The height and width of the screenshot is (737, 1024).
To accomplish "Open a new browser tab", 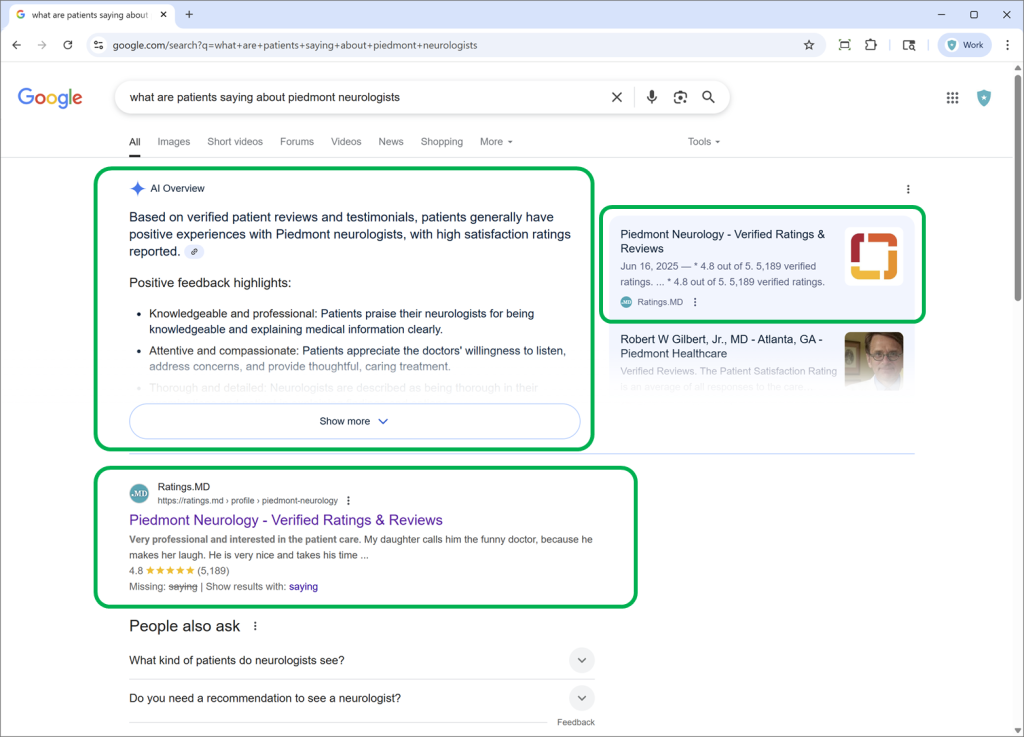I will click(189, 14).
